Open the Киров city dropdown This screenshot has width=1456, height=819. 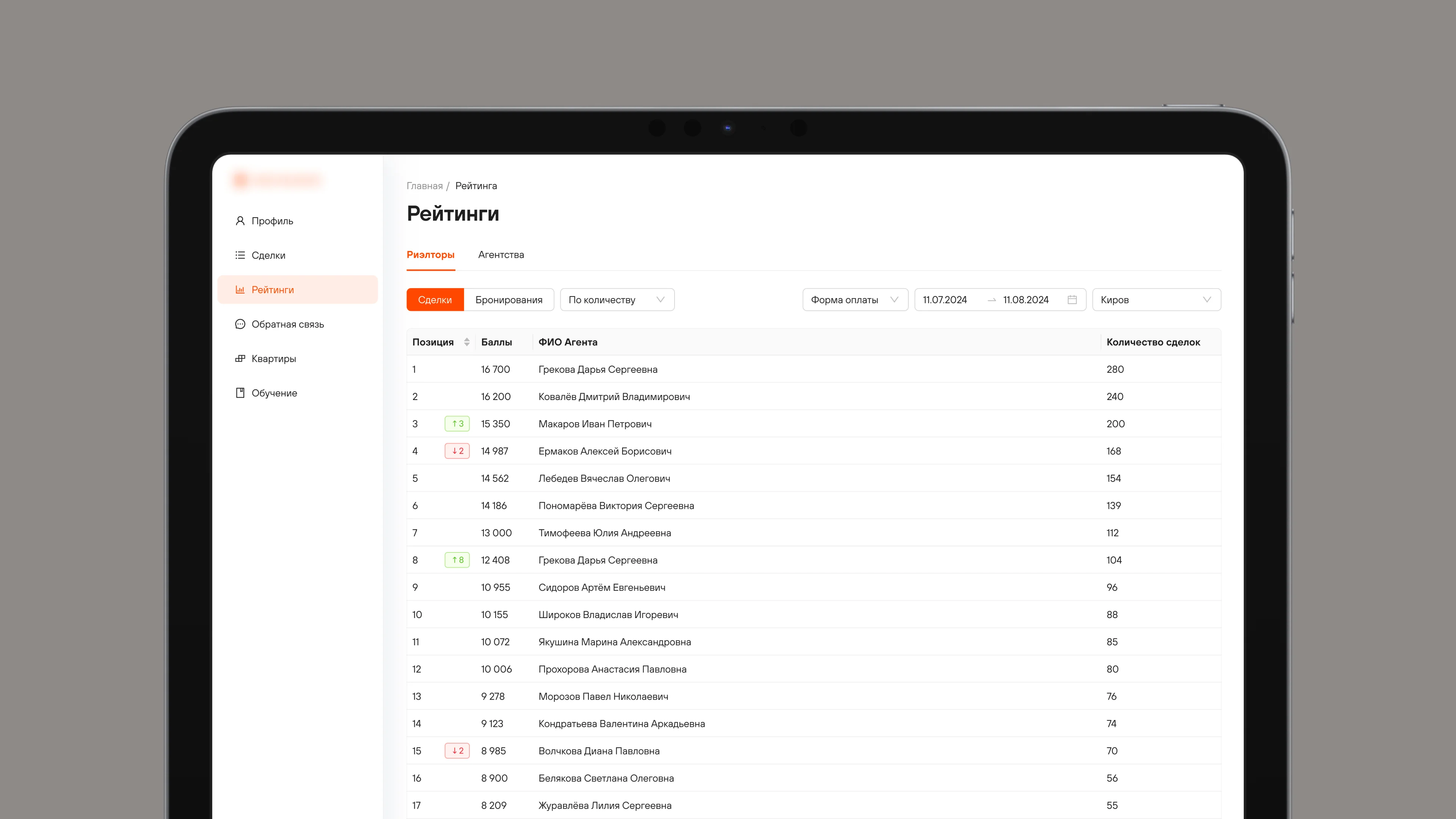click(x=1156, y=300)
